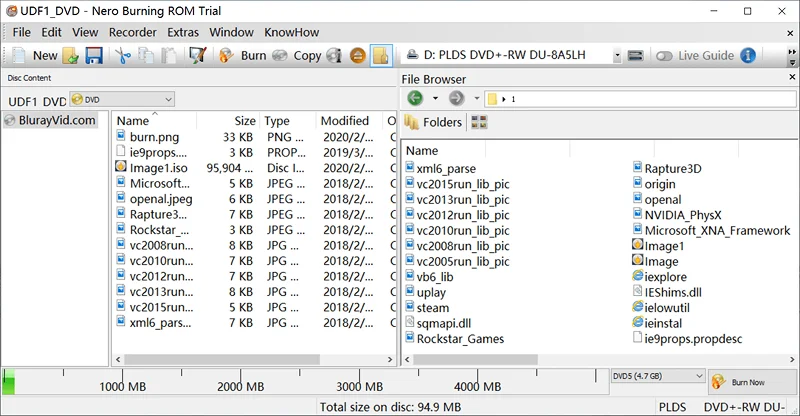Open the Back history dropdown arrow
The image size is (800, 416).
[x=435, y=98]
